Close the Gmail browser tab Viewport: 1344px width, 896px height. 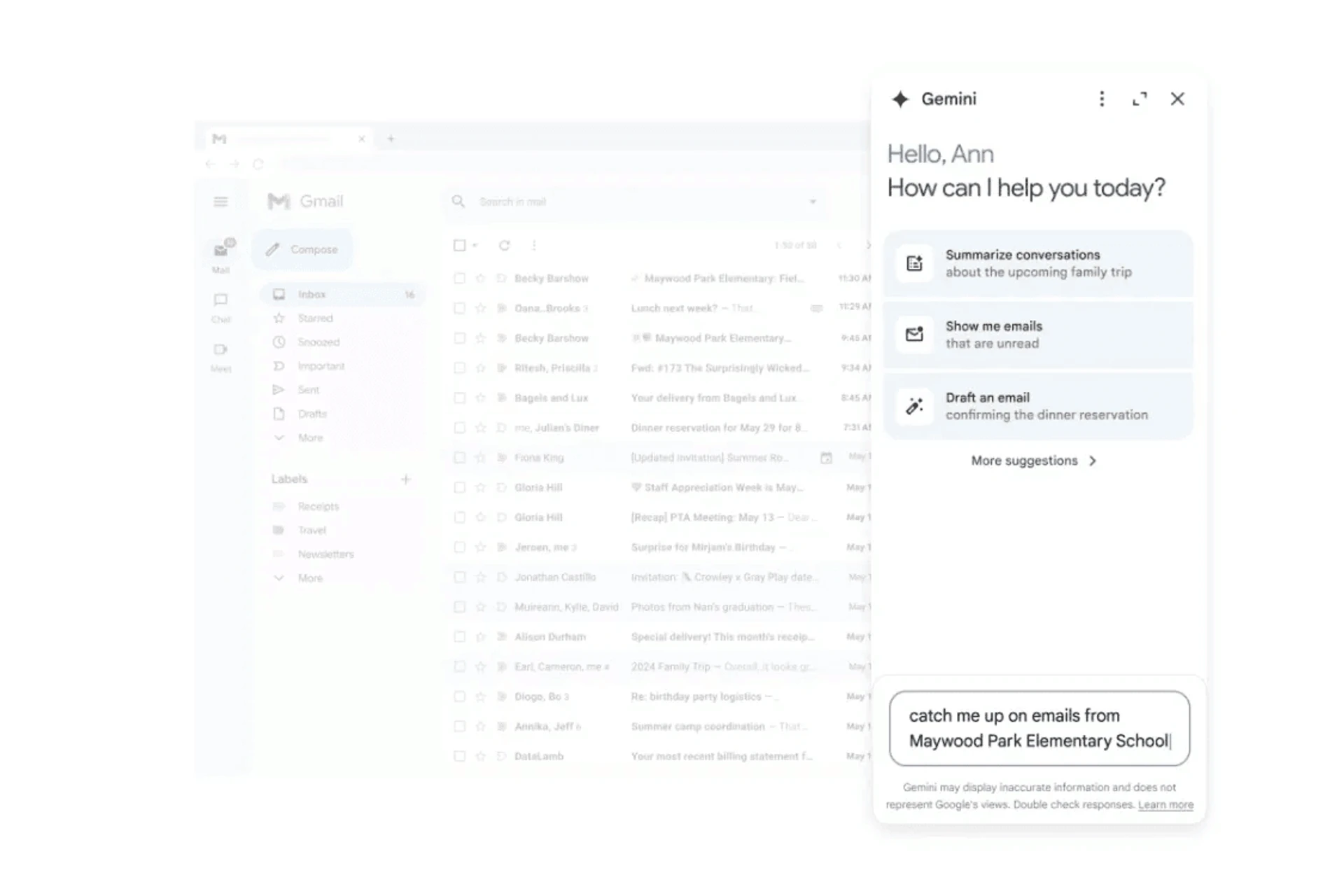coord(362,139)
